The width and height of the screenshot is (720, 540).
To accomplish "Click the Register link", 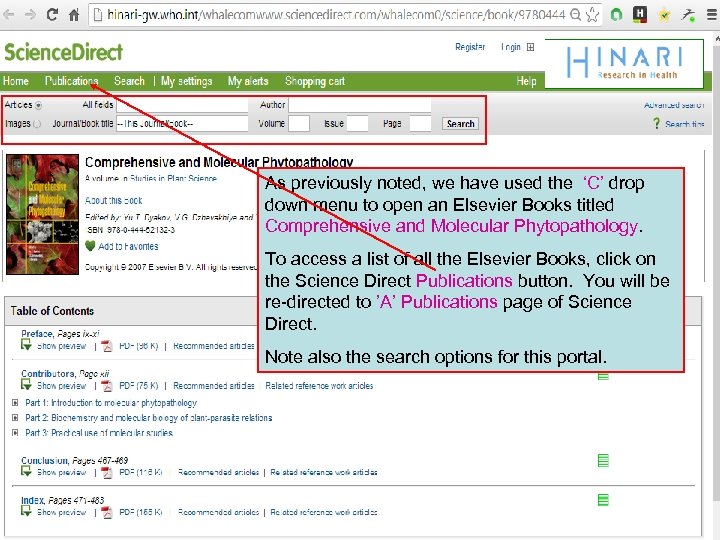I will pos(470,47).
